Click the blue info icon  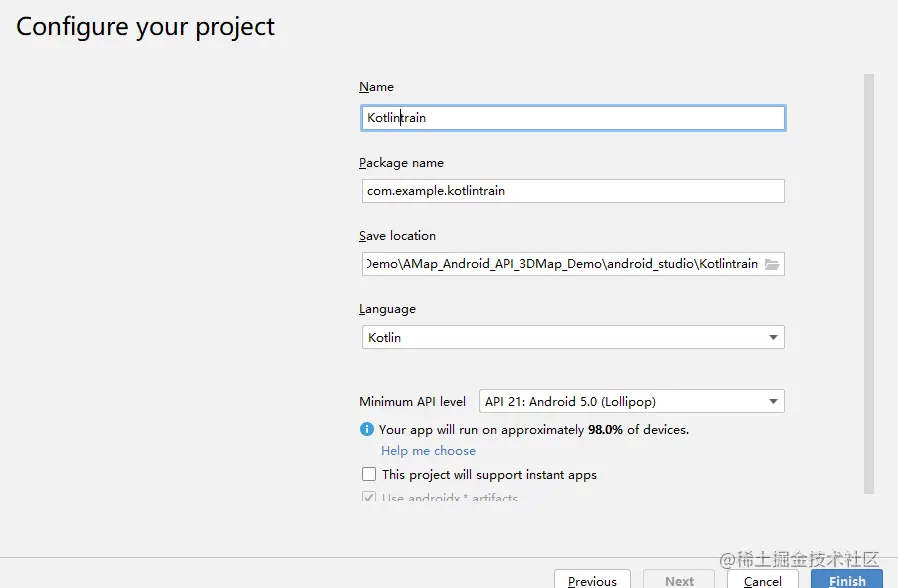[x=367, y=430]
